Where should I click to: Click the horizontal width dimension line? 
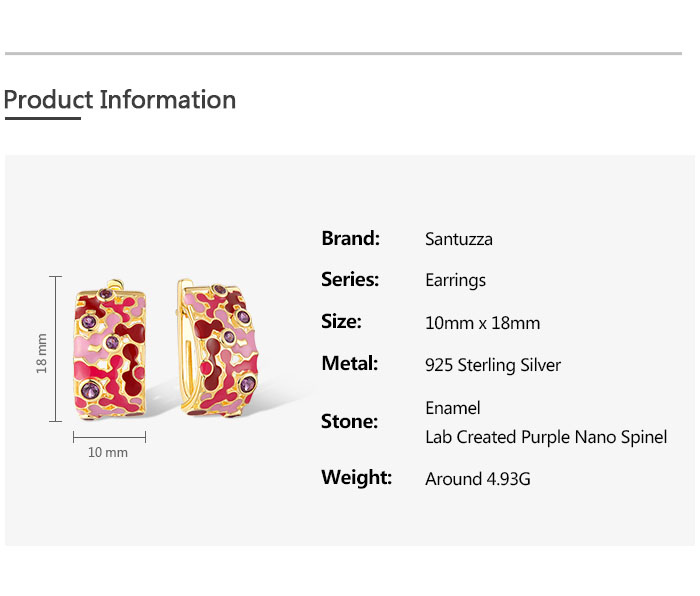pyautogui.click(x=109, y=437)
